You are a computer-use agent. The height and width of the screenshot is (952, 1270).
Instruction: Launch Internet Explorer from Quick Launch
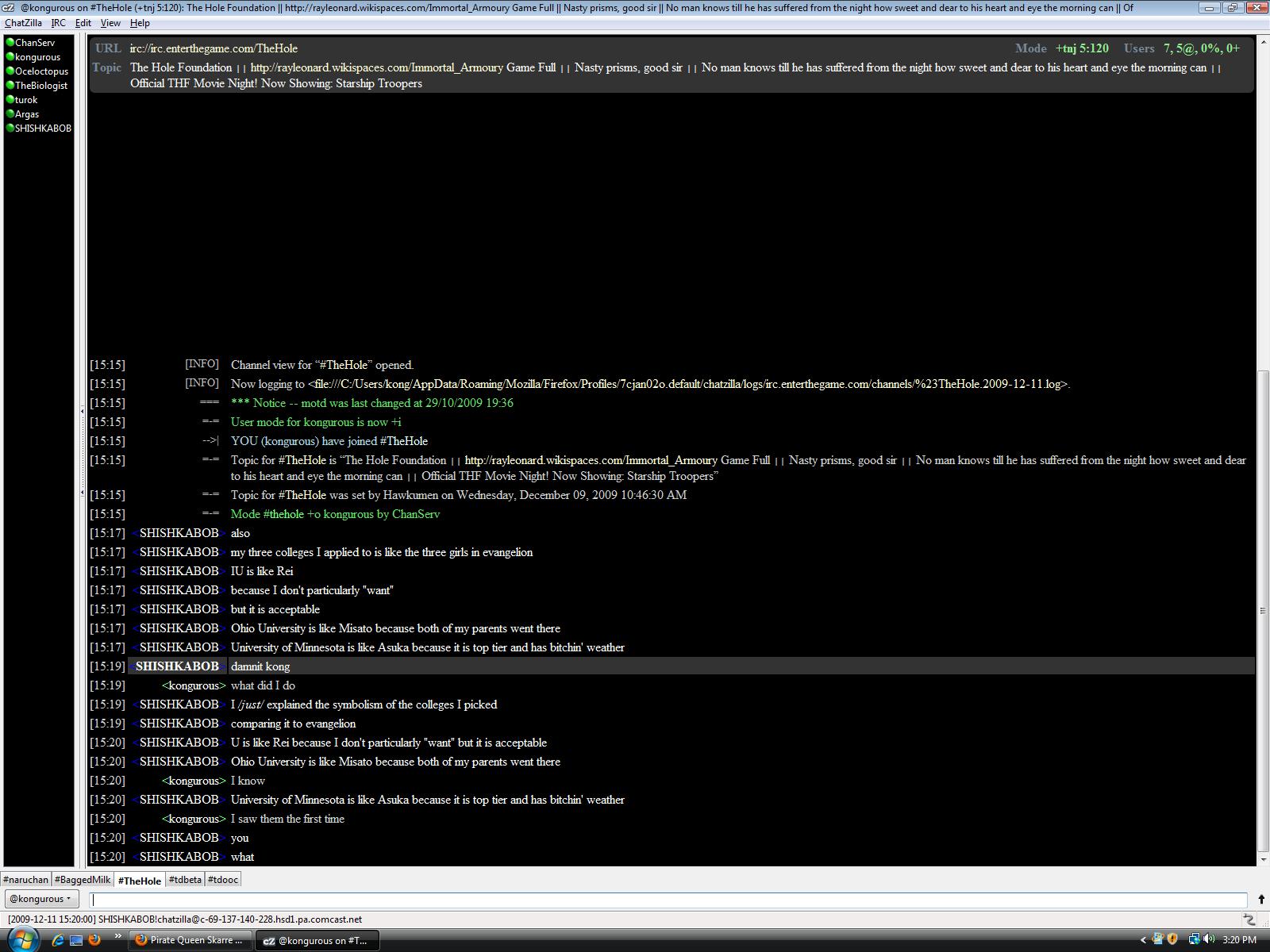click(58, 940)
